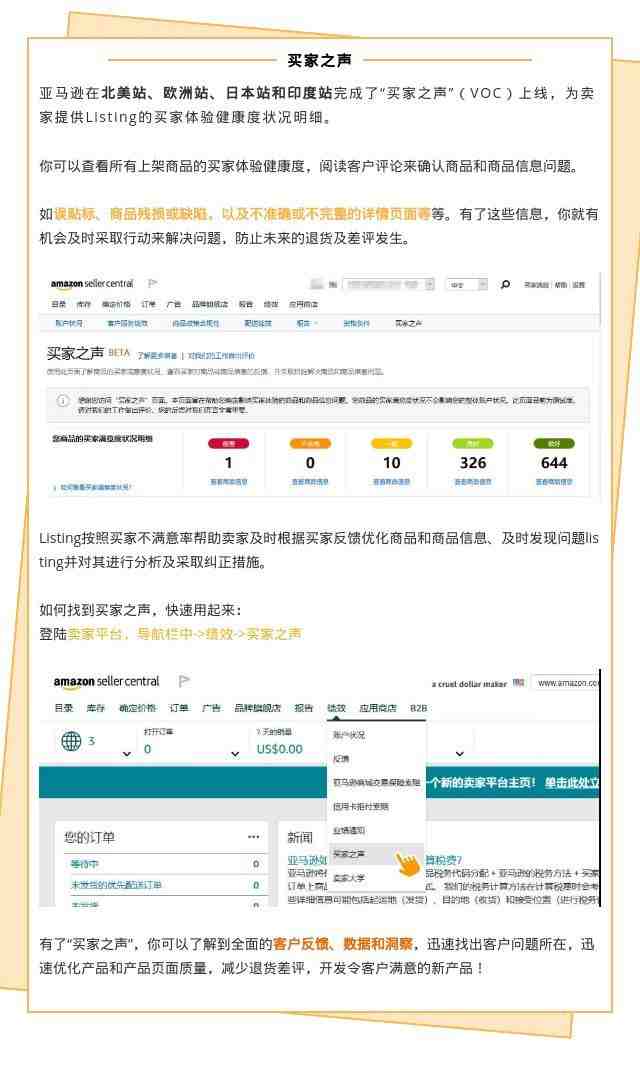Click 等待中 row in 您的订单 panel
640x1074 pixels.
pos(164,864)
